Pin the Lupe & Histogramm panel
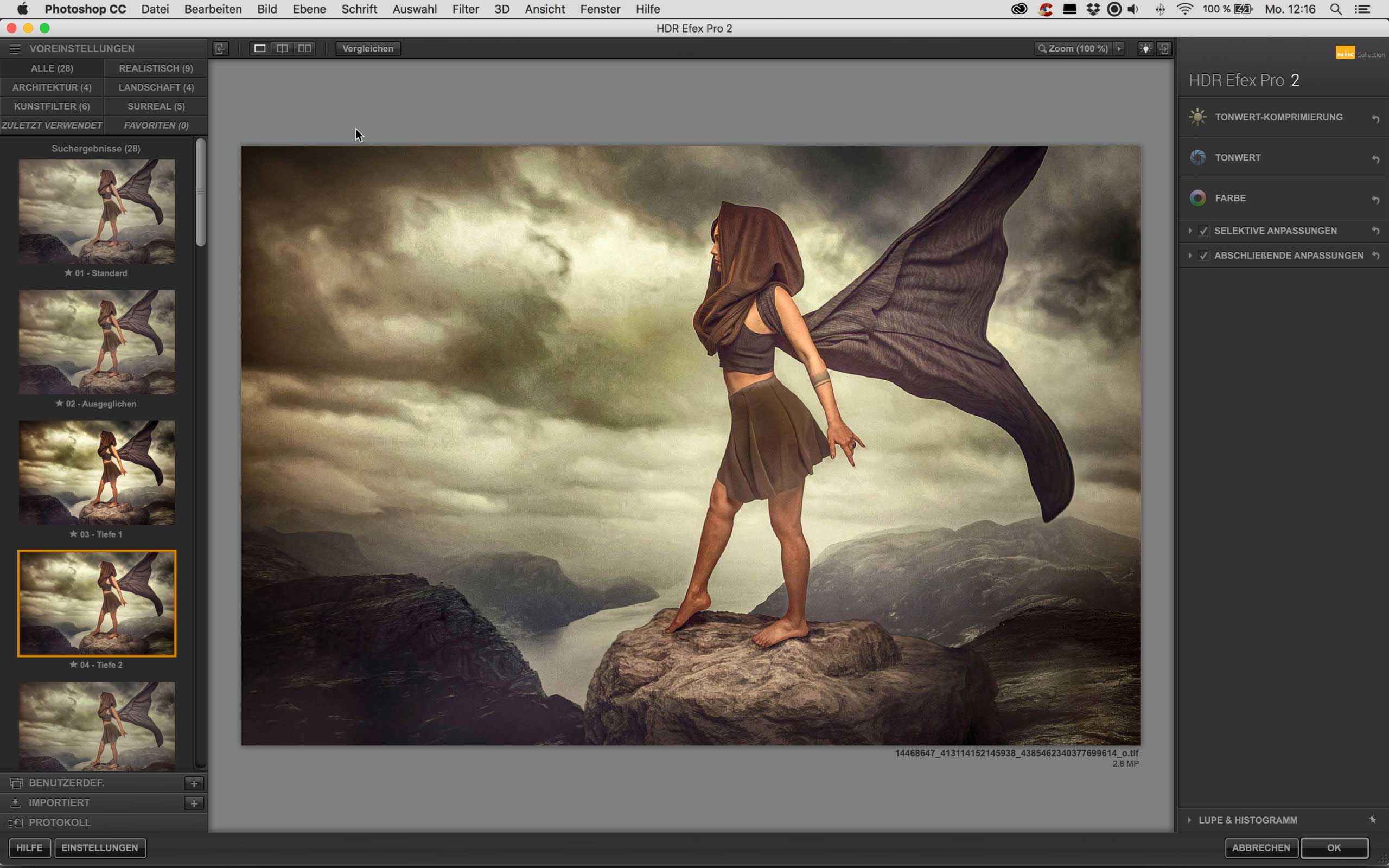The height and width of the screenshot is (868, 1389). 1372,820
